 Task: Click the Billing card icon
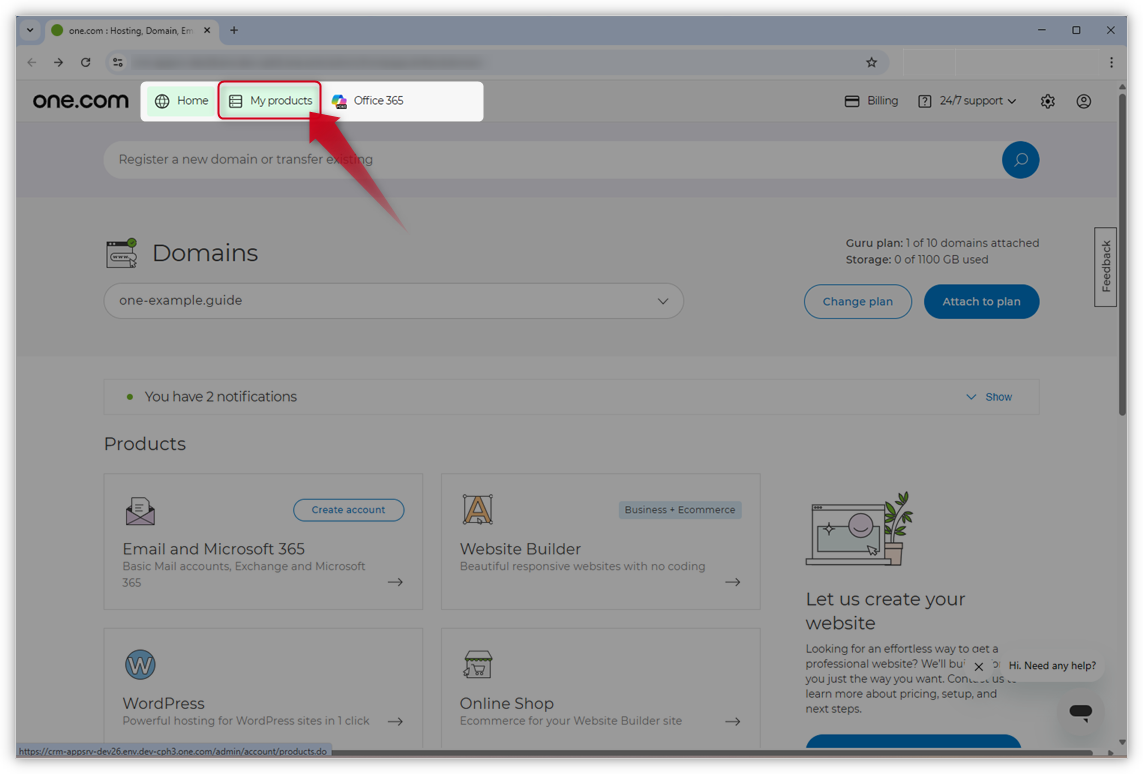pos(851,100)
